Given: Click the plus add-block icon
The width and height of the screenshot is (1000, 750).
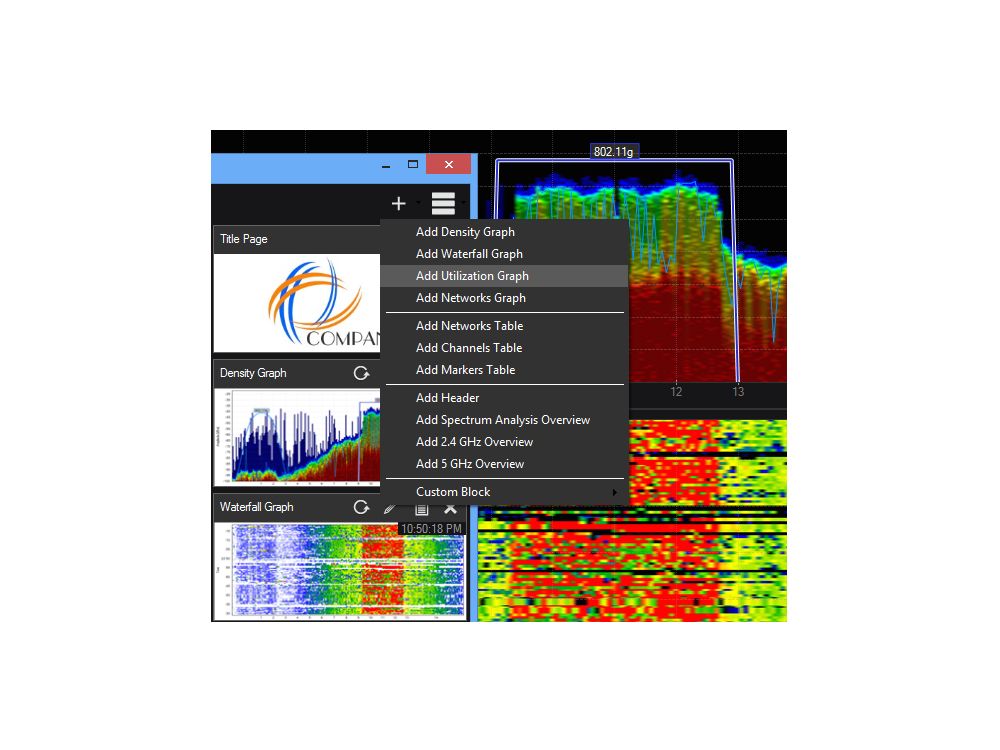Looking at the screenshot, I should pyautogui.click(x=399, y=203).
